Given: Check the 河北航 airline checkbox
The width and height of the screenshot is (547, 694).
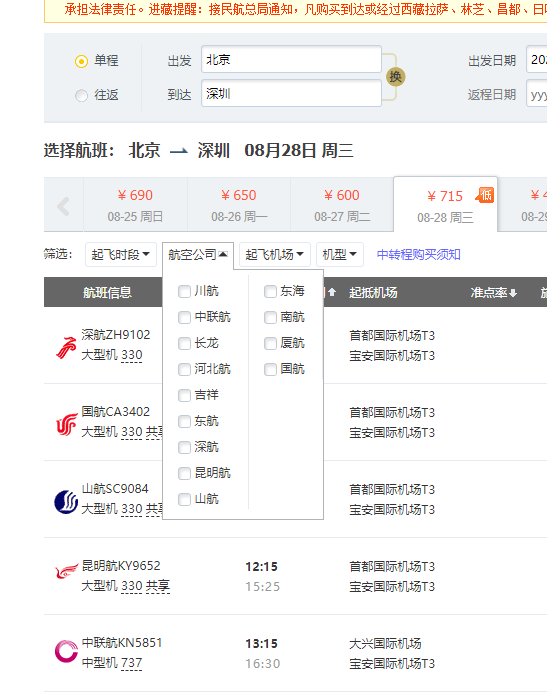Looking at the screenshot, I should pyautogui.click(x=184, y=370).
